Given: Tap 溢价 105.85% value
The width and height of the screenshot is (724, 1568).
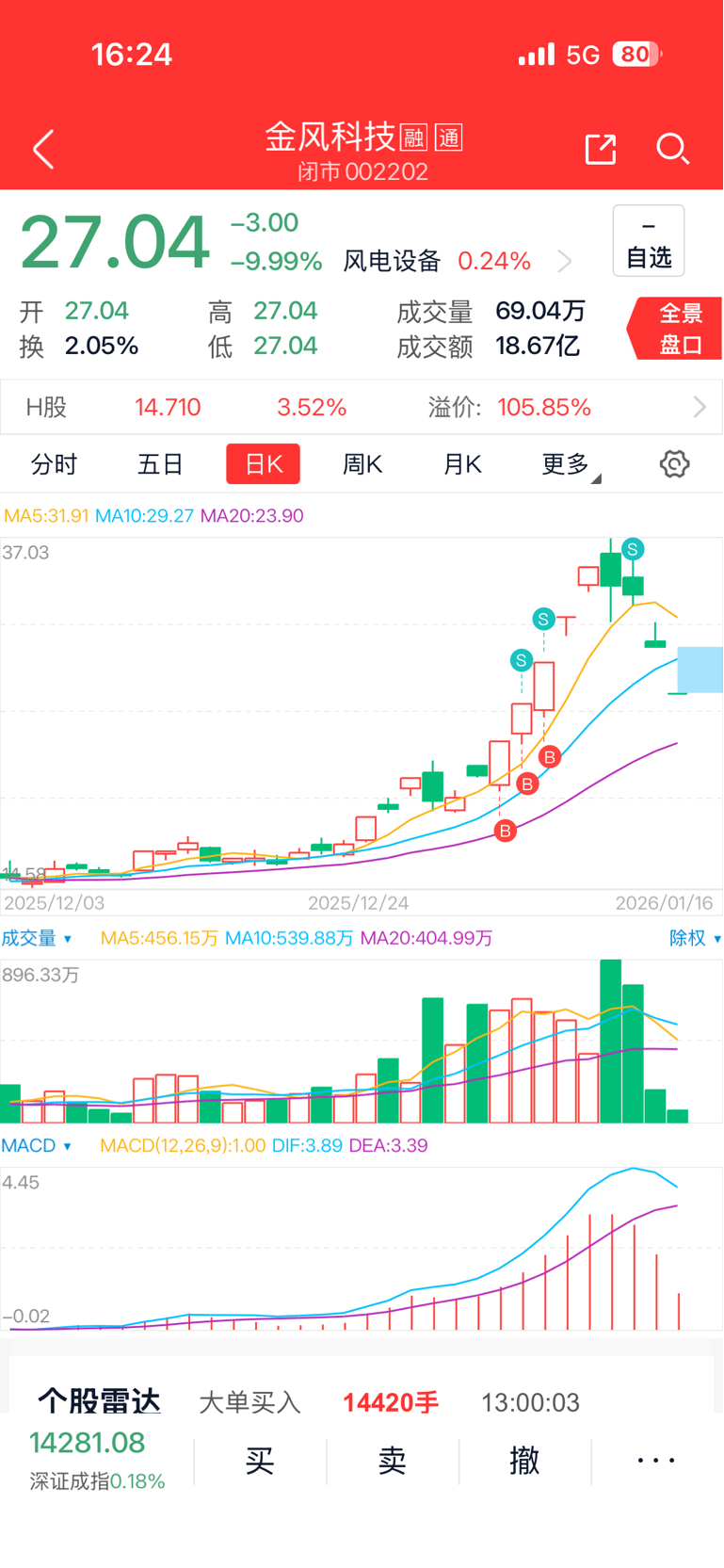Looking at the screenshot, I should click(x=544, y=407).
